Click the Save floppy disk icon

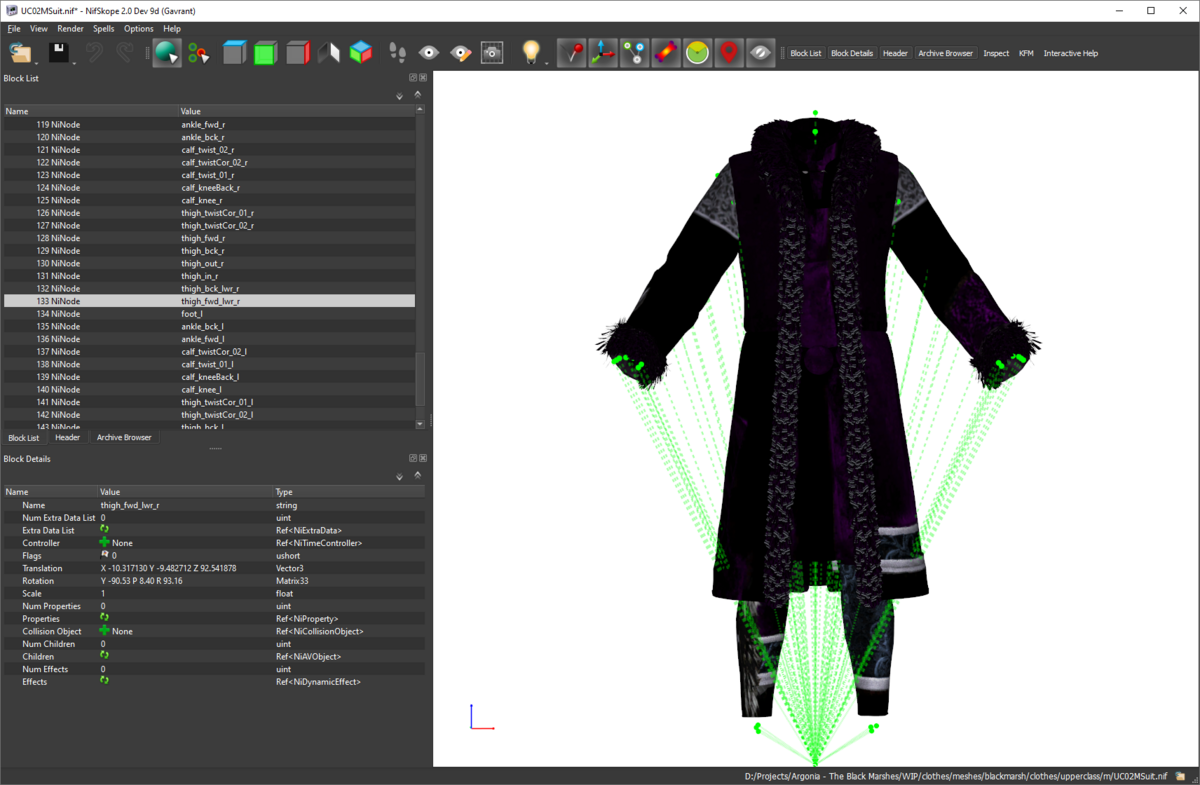[x=58, y=53]
